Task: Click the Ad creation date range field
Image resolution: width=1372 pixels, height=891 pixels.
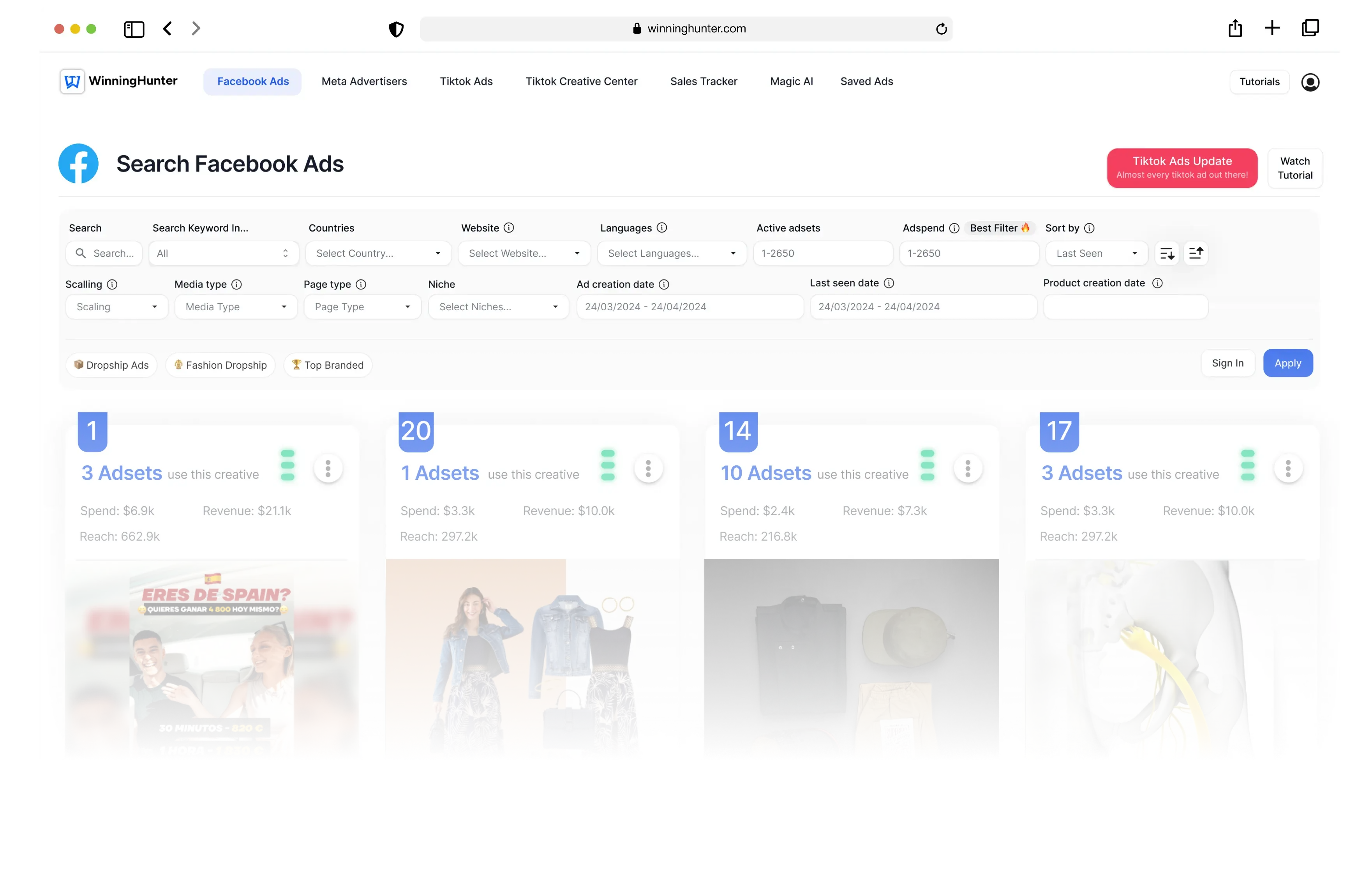Action: (x=690, y=306)
